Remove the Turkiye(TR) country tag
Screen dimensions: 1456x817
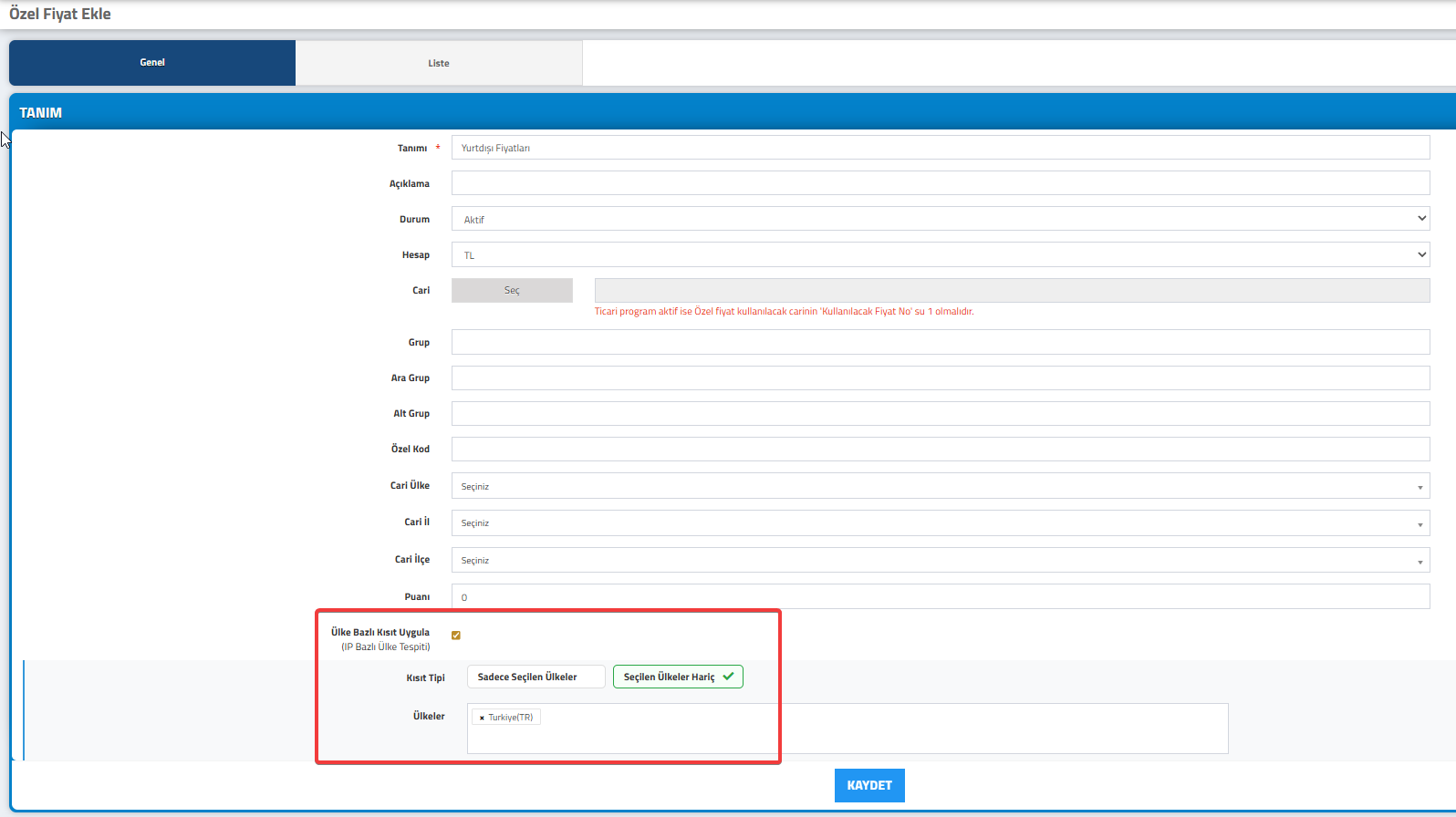482,718
